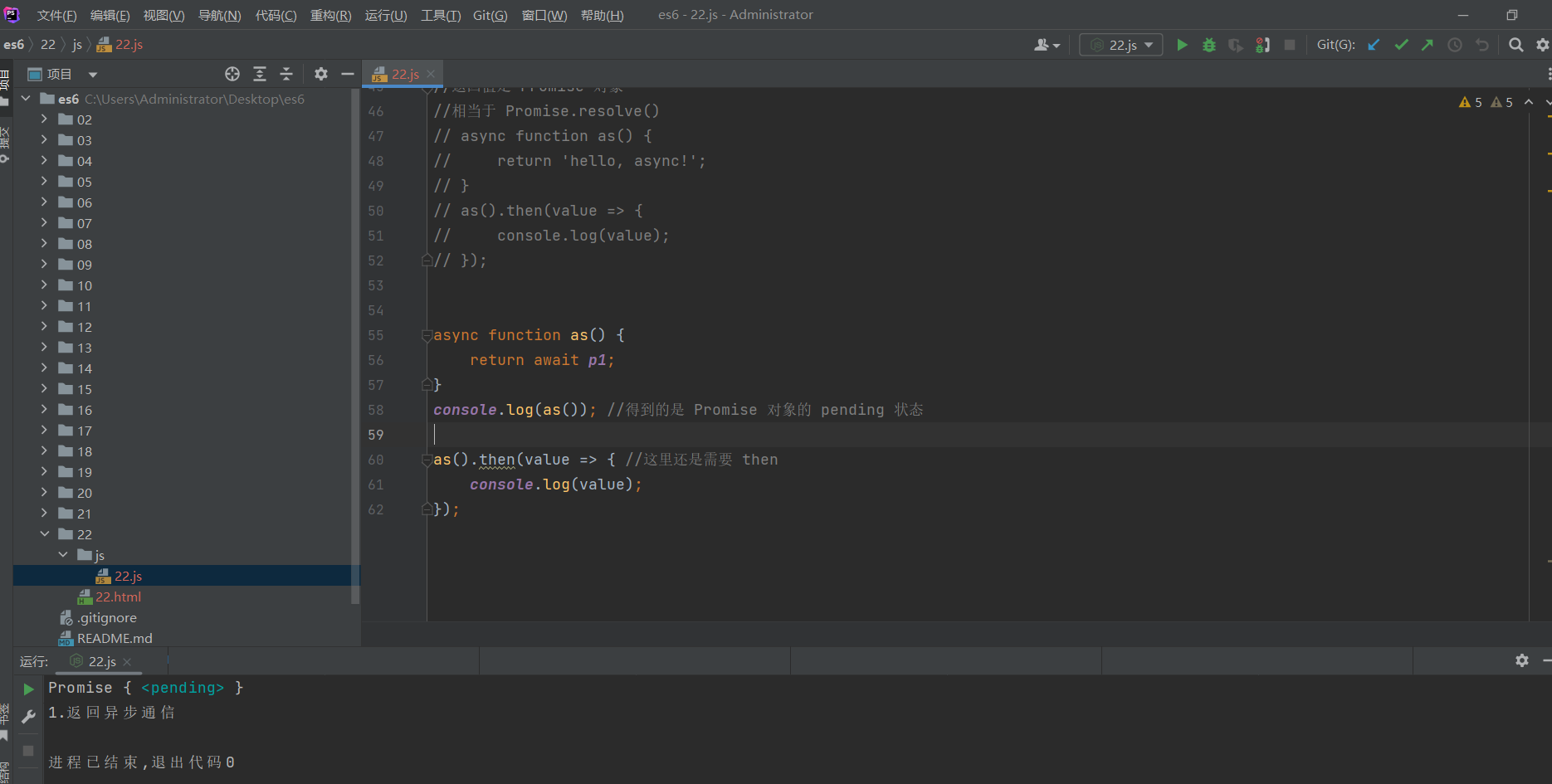Screen dimensions: 1552x784
Task: Expand folder 02 in project tree
Action: tap(44, 119)
